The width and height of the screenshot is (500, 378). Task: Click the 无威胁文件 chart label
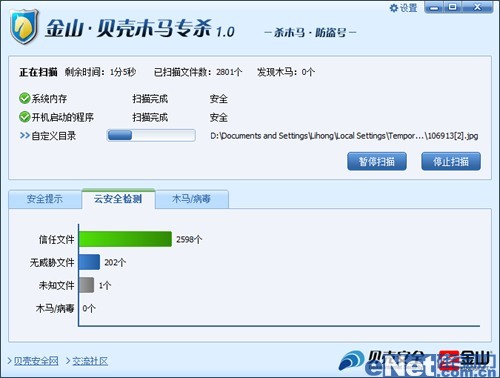(x=52, y=262)
